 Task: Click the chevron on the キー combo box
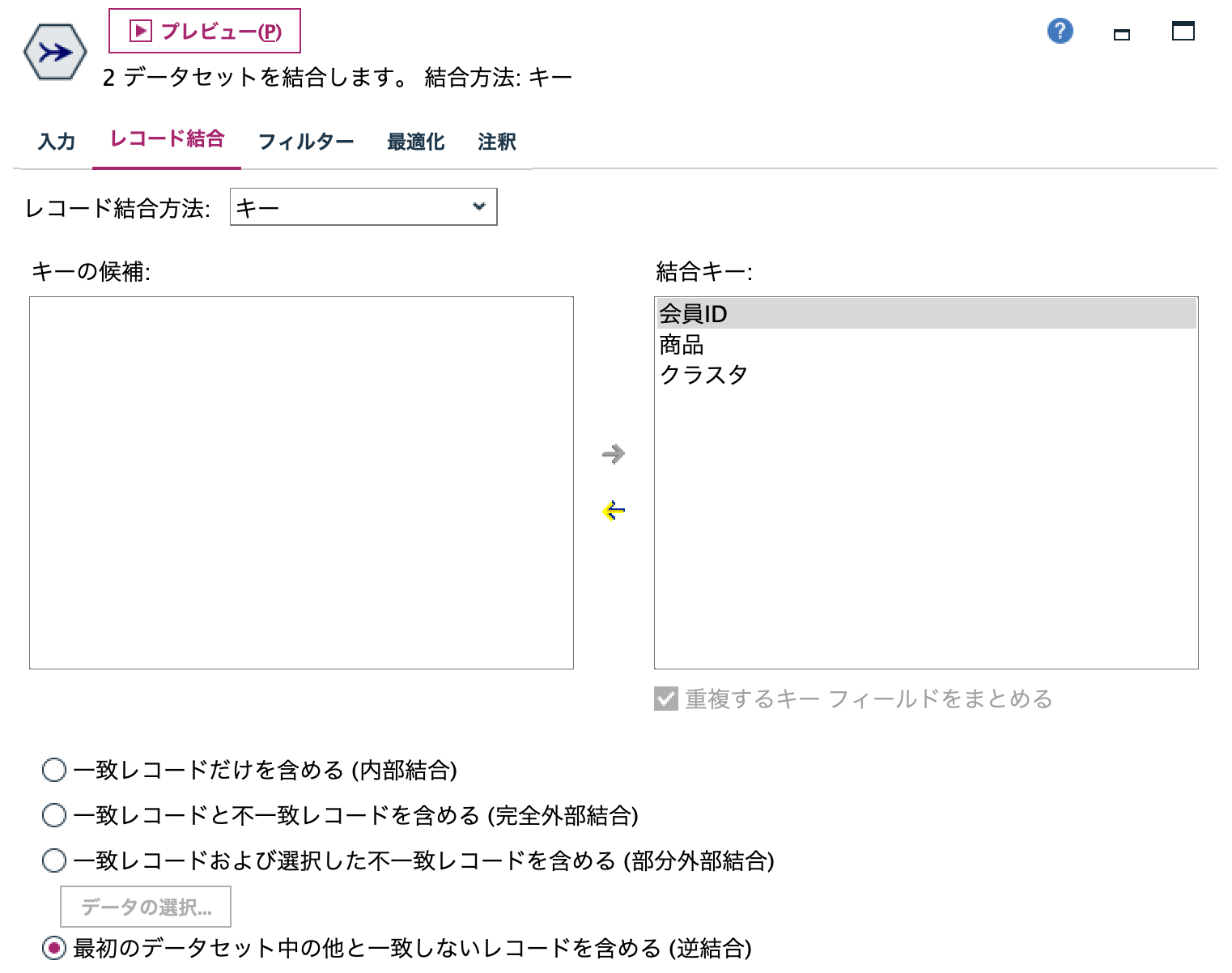478,207
